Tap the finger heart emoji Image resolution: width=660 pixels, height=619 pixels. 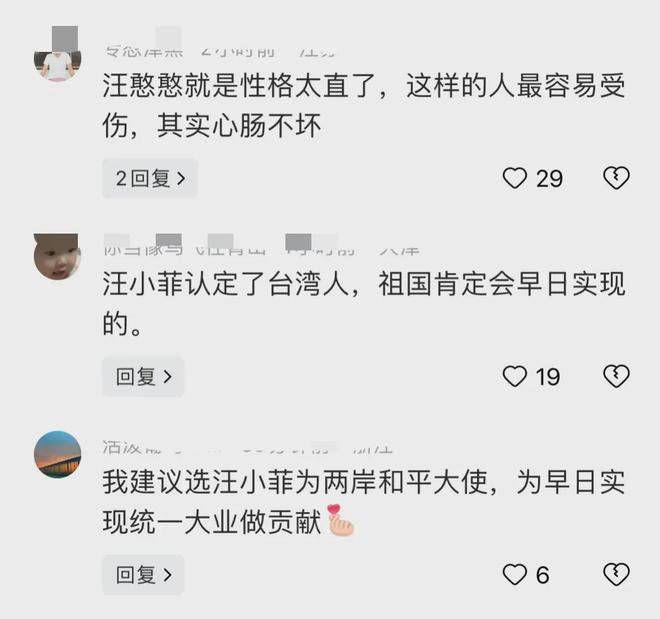point(341,520)
